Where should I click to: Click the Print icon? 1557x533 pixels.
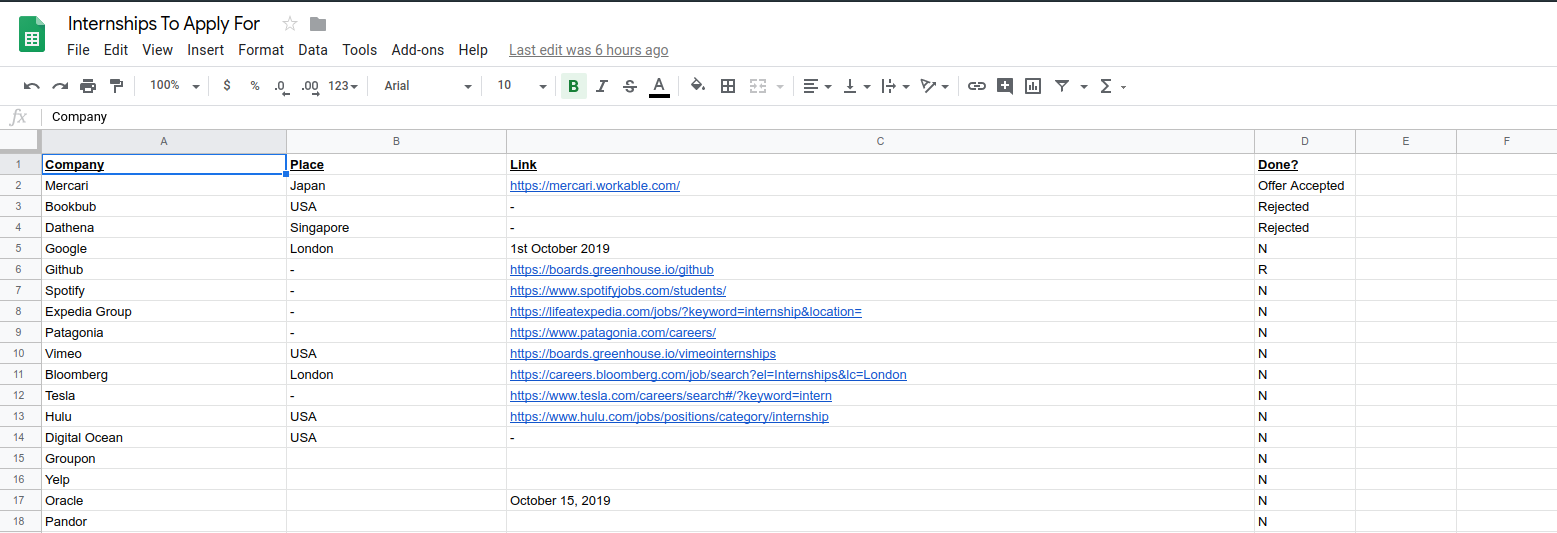[88, 86]
